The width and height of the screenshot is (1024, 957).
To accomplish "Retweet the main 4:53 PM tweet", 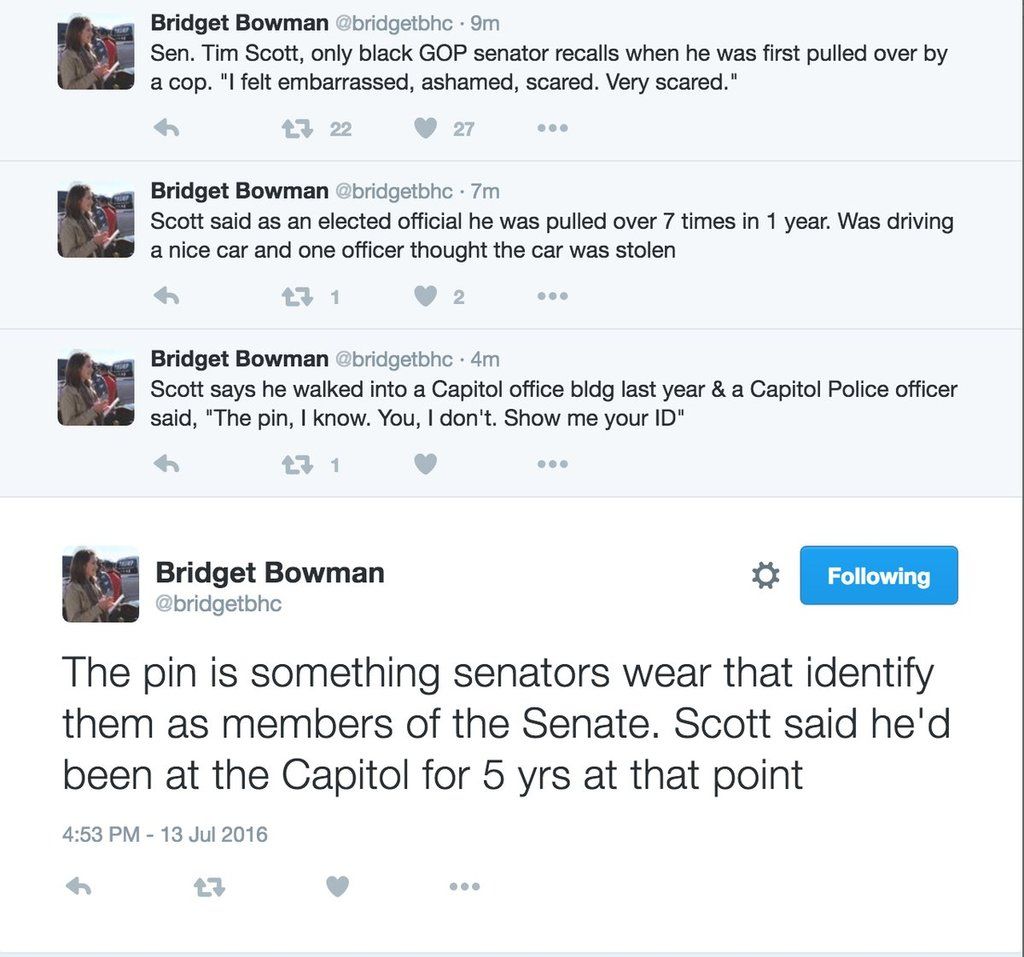I will 209,887.
